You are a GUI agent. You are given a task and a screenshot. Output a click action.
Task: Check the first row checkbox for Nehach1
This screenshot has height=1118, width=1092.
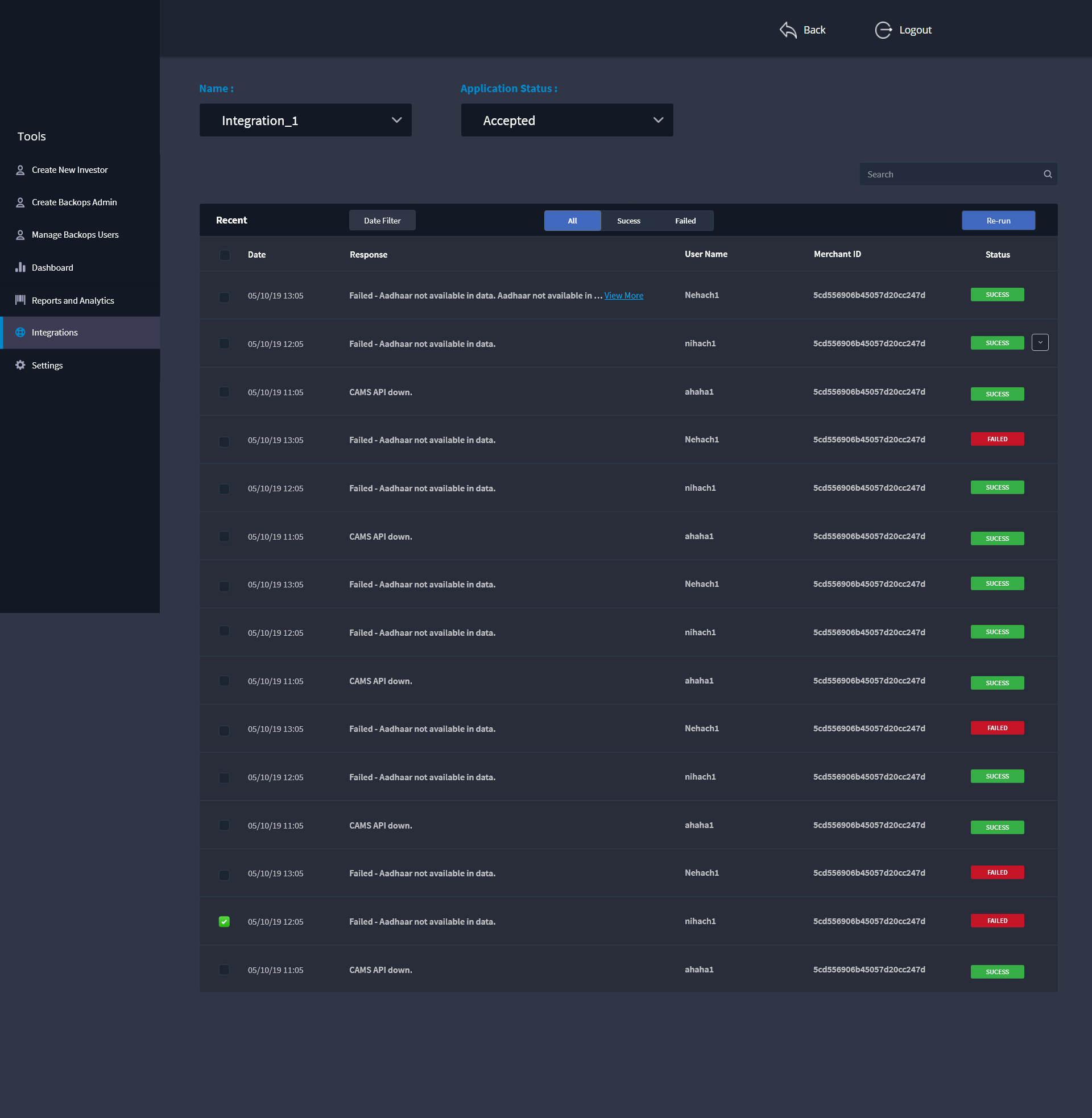click(224, 297)
